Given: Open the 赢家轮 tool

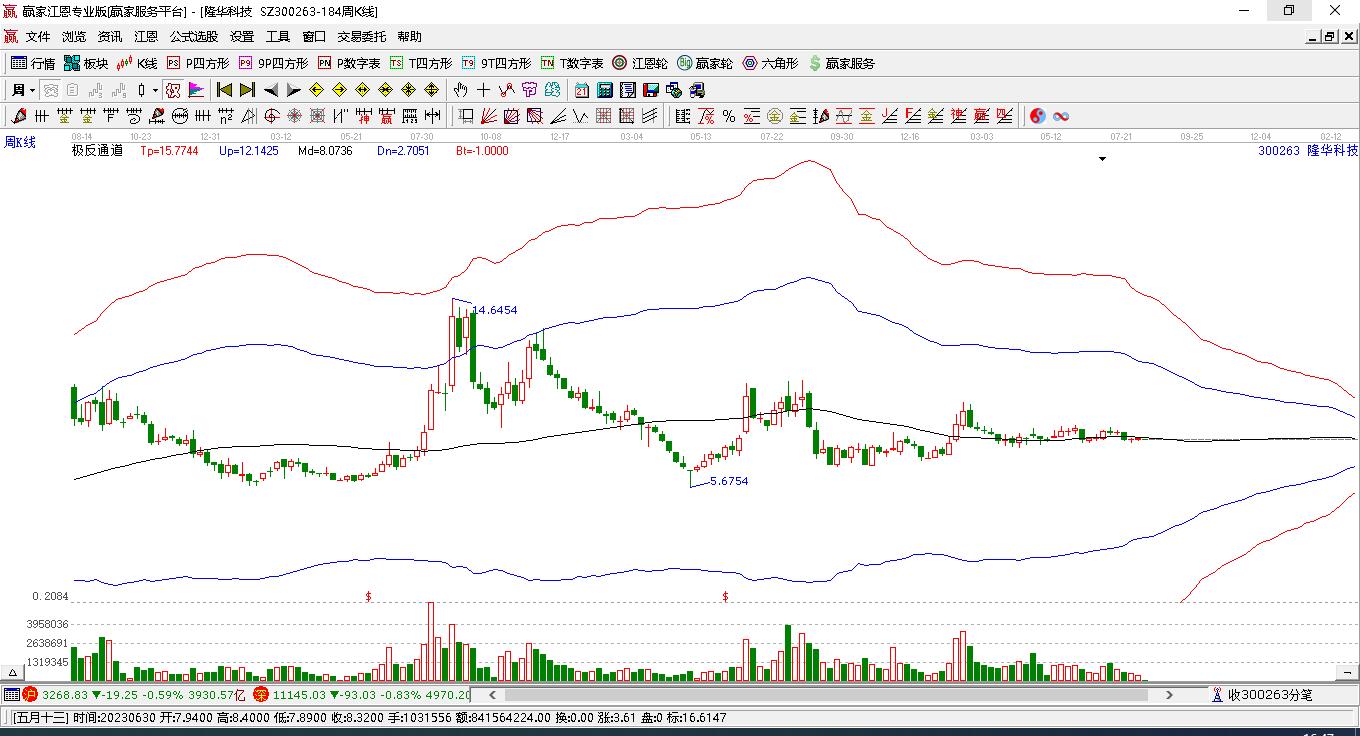Looking at the screenshot, I should 705,63.
